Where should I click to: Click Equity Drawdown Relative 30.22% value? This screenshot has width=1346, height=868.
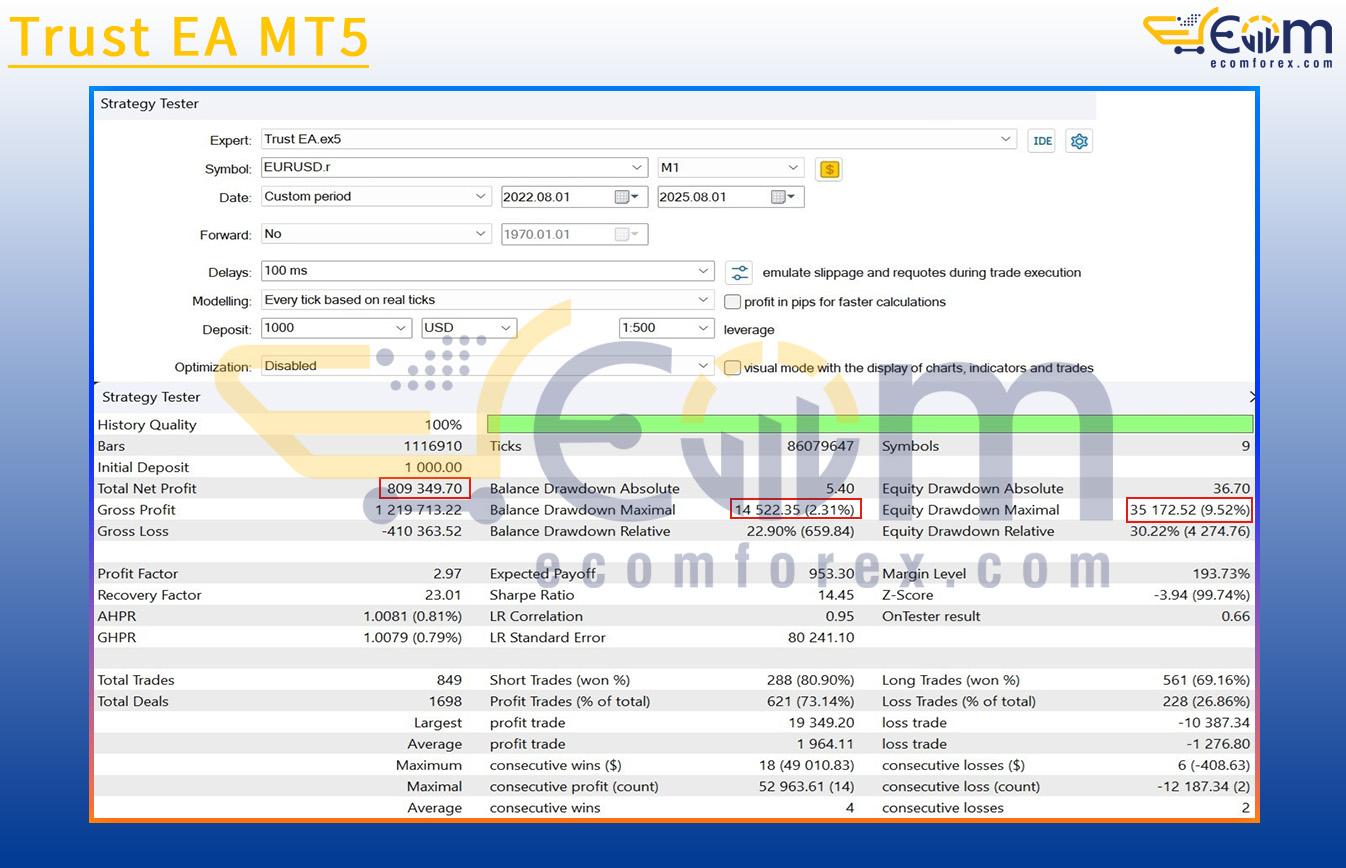[x=1189, y=531]
